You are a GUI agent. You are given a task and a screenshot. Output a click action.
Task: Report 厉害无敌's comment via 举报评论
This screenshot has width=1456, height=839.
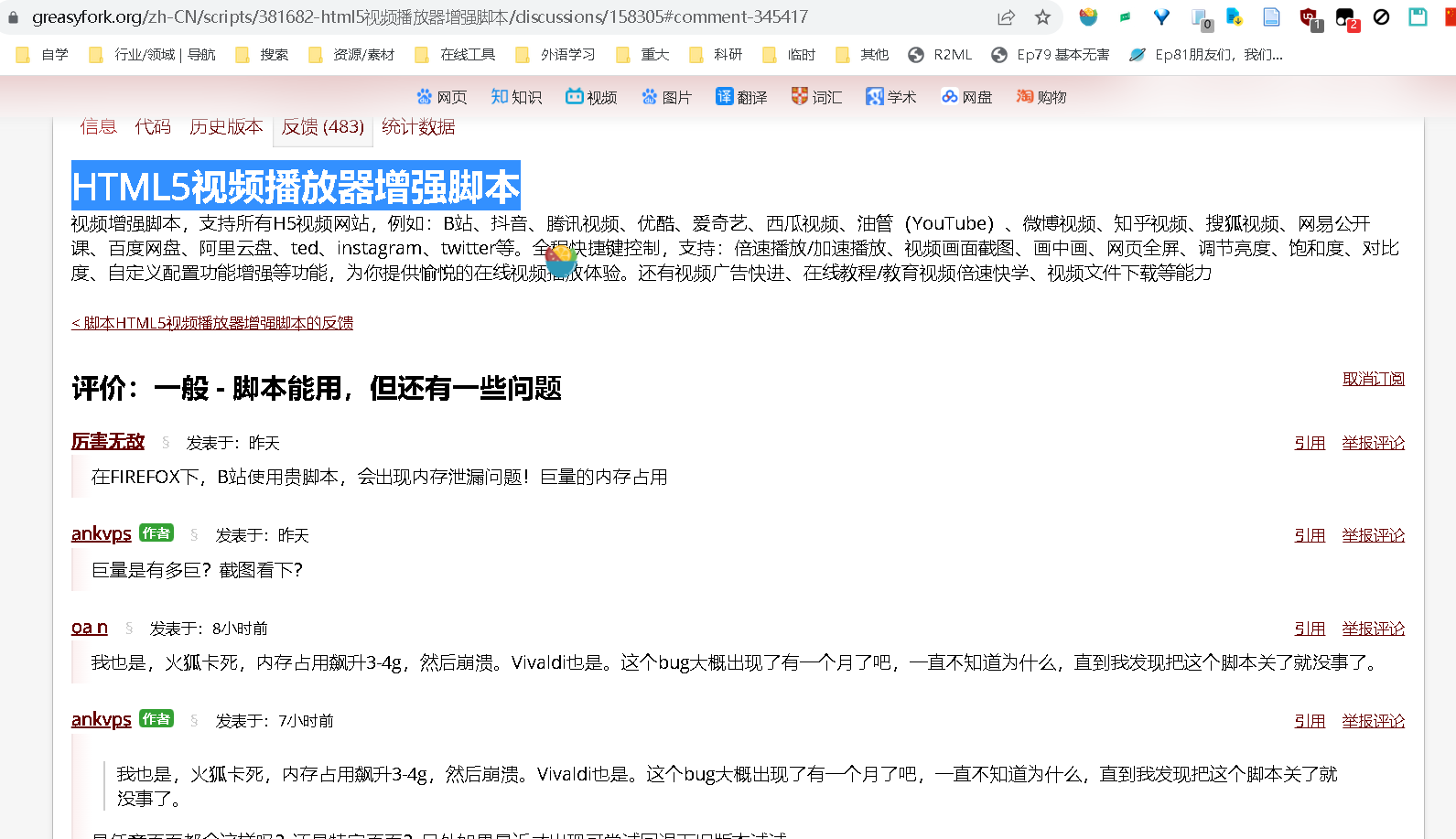(1374, 443)
